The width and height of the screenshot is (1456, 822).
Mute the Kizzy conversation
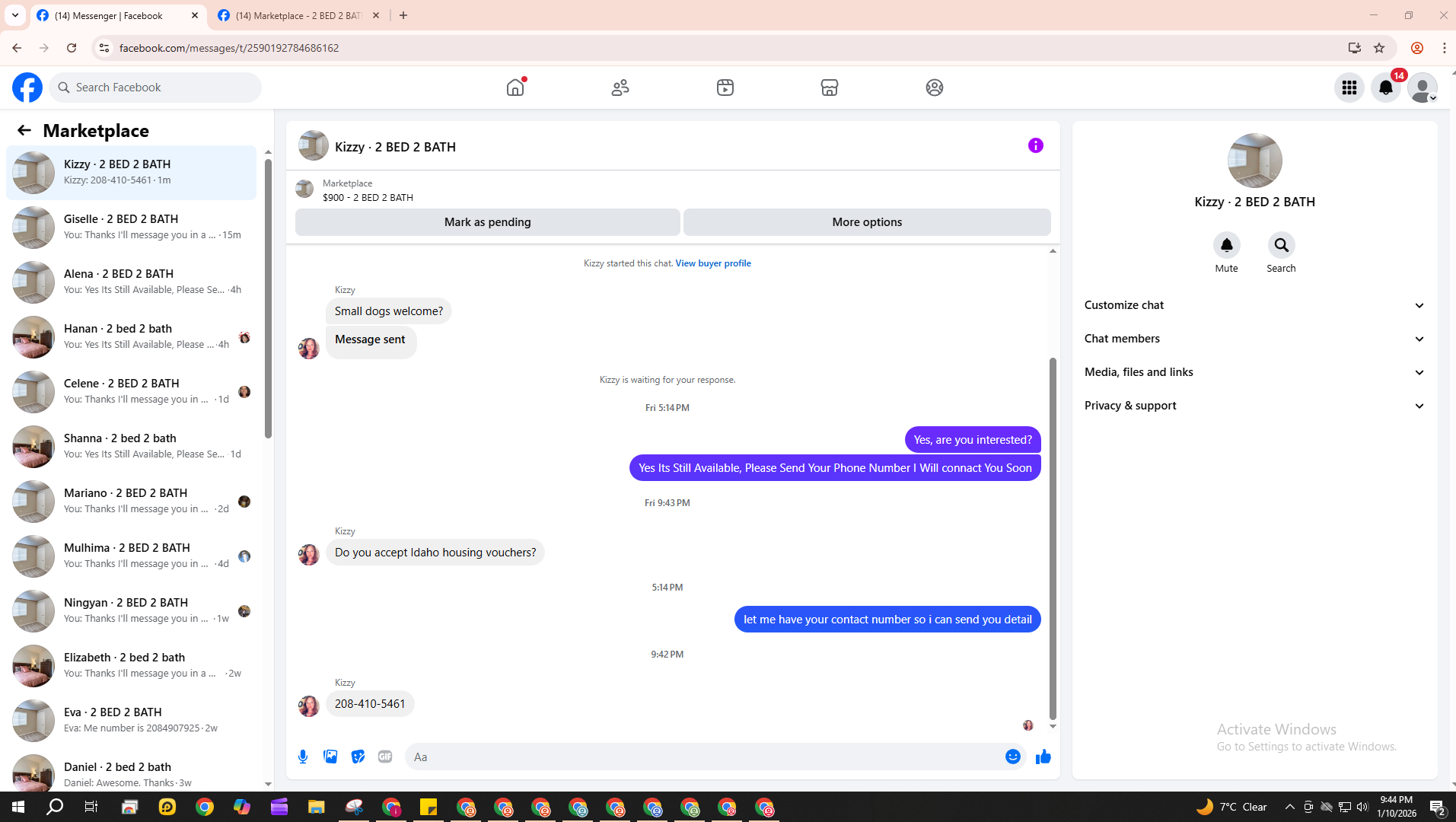coord(1226,245)
